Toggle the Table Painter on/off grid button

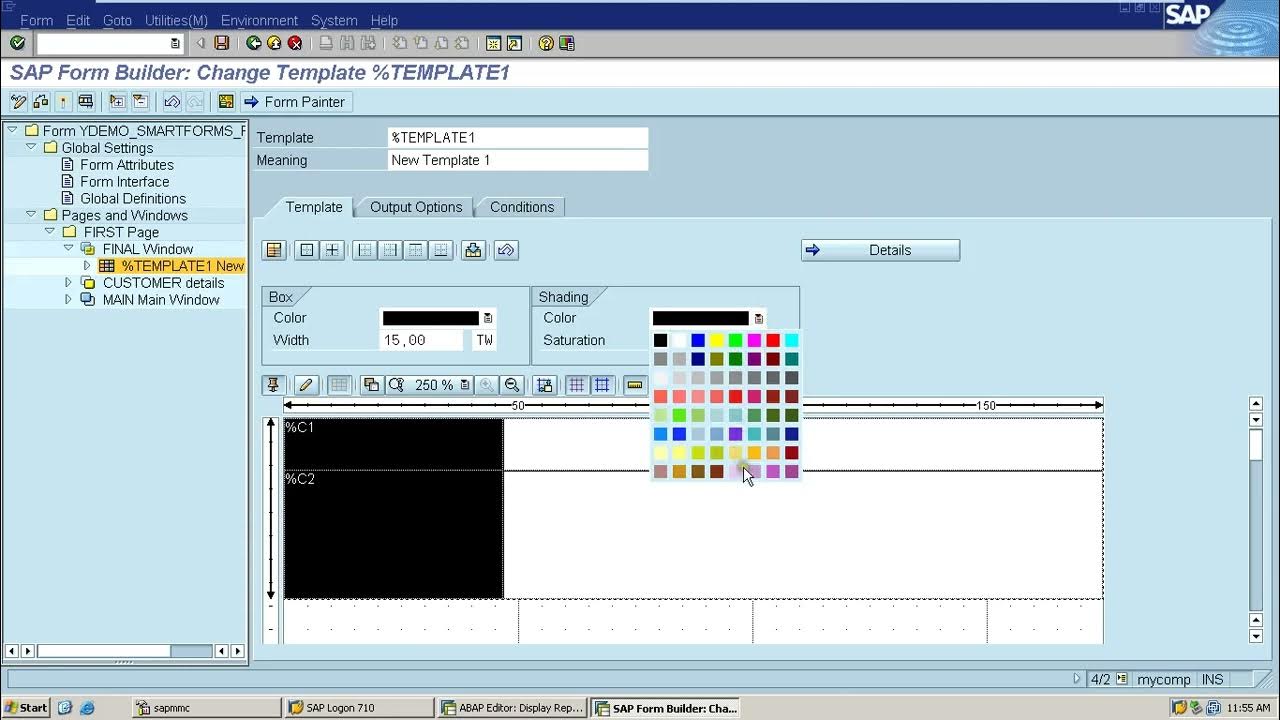pyautogui.click(x=340, y=385)
